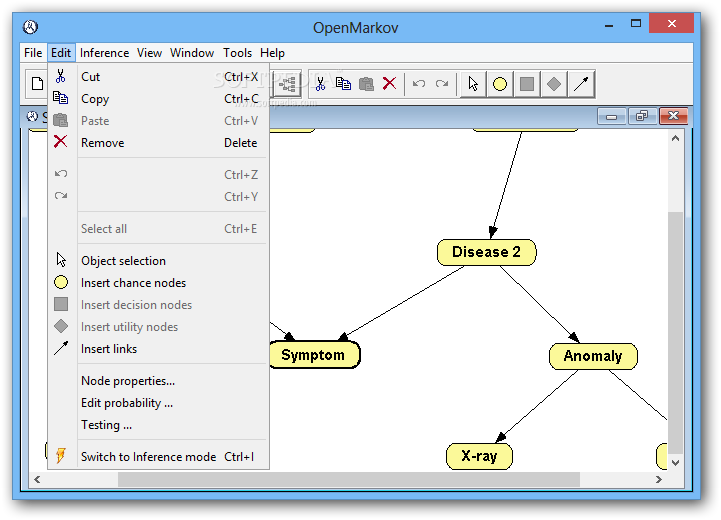Screen dimensions: 721x520
Task: Click Insert decision nodes menu entry
Action: [158, 305]
